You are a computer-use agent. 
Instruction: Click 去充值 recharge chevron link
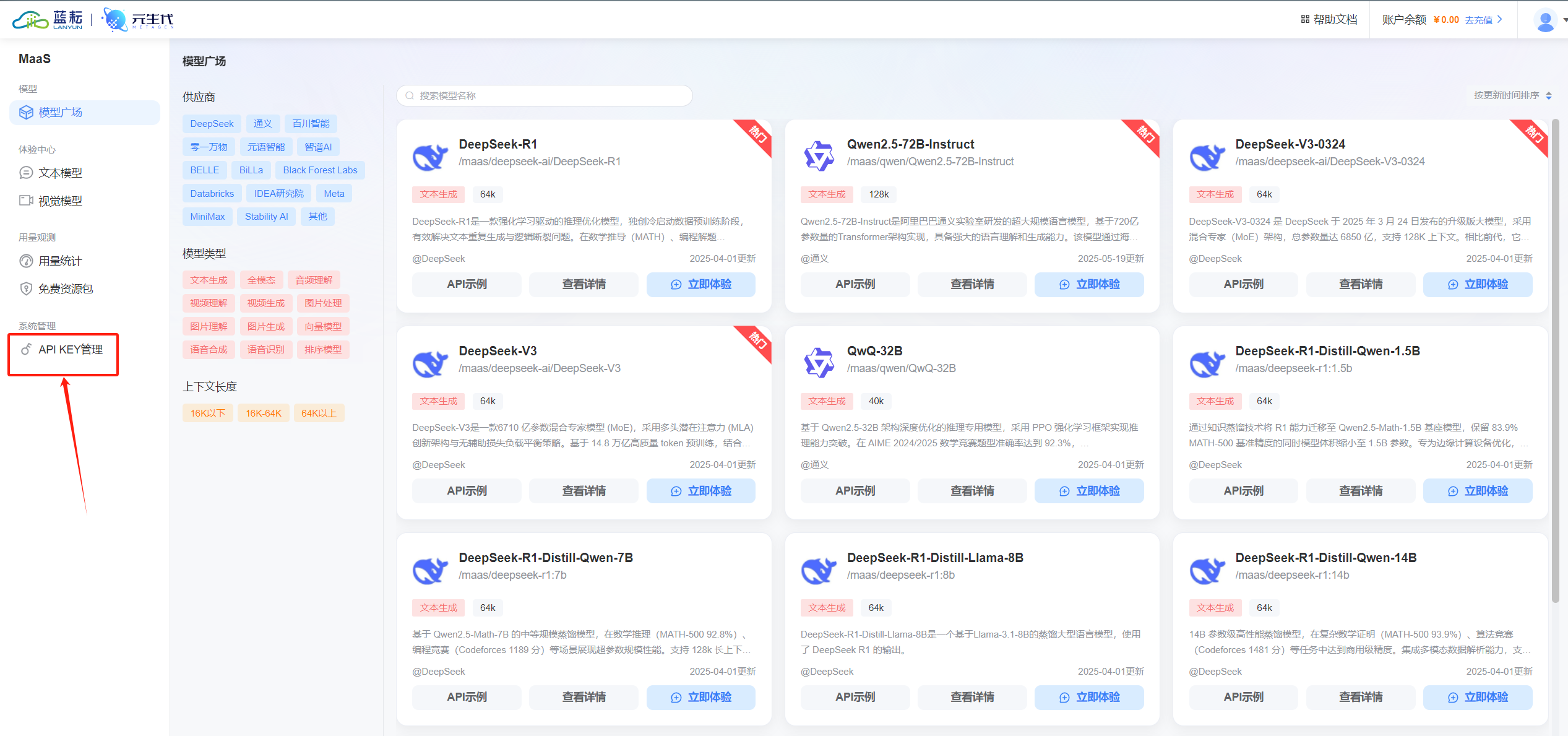point(1483,20)
